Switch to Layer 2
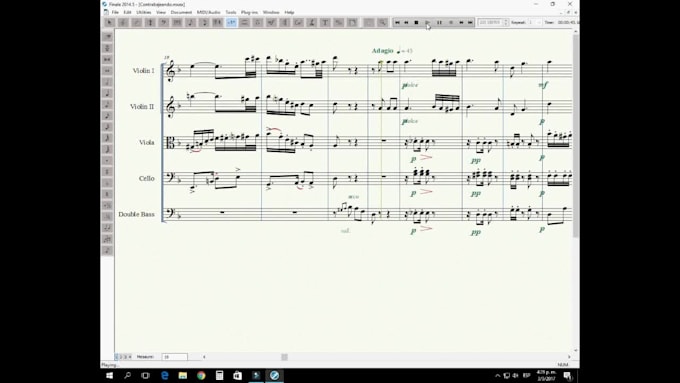This screenshot has width=680, height=383. 121,357
